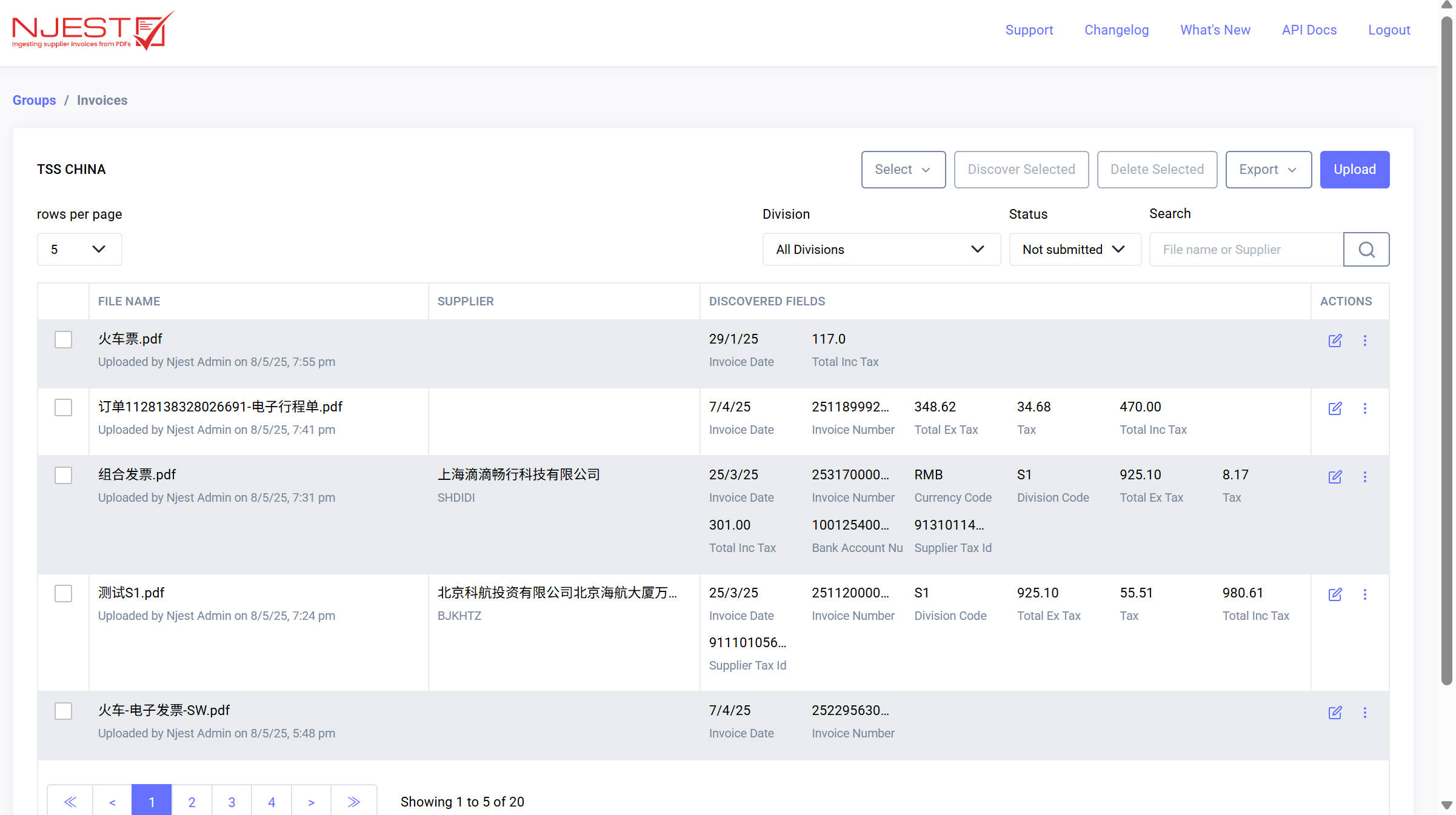The width and height of the screenshot is (1456, 815).
Task: Click the Invoices breadcrumb
Action: 102,100
